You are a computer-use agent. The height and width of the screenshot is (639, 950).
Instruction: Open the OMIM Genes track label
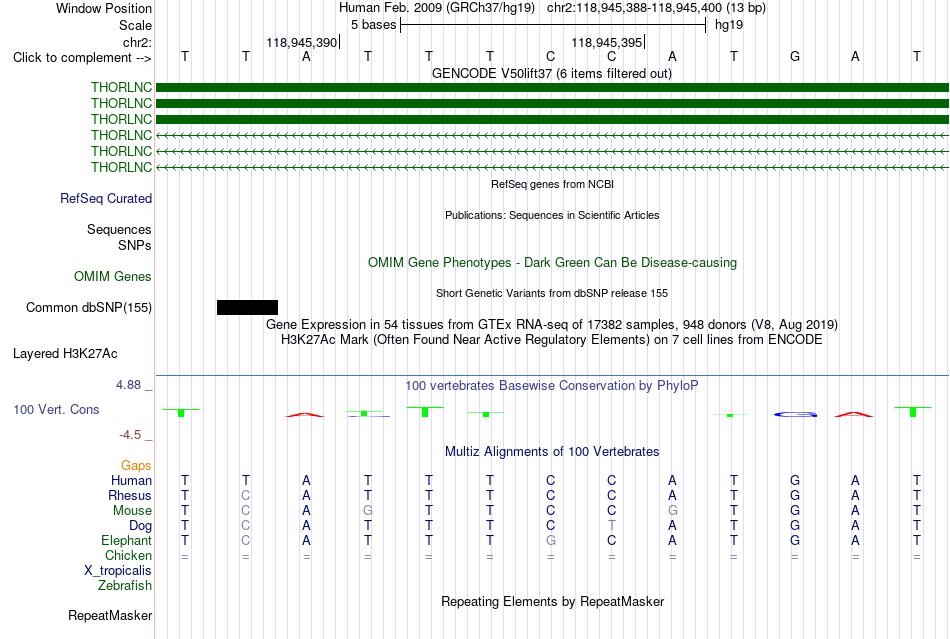(113, 276)
